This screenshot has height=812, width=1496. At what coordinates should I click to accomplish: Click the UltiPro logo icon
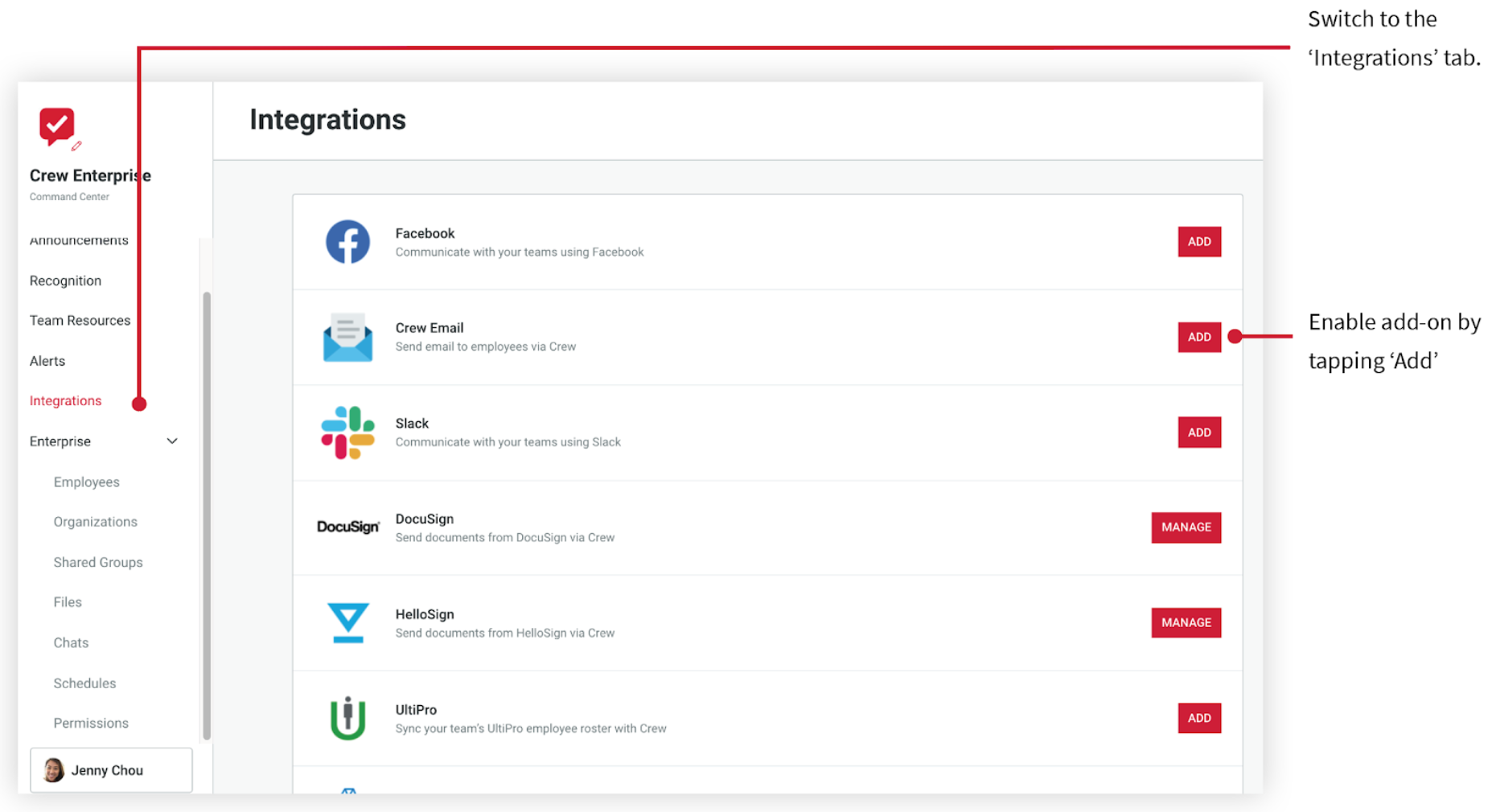347,718
